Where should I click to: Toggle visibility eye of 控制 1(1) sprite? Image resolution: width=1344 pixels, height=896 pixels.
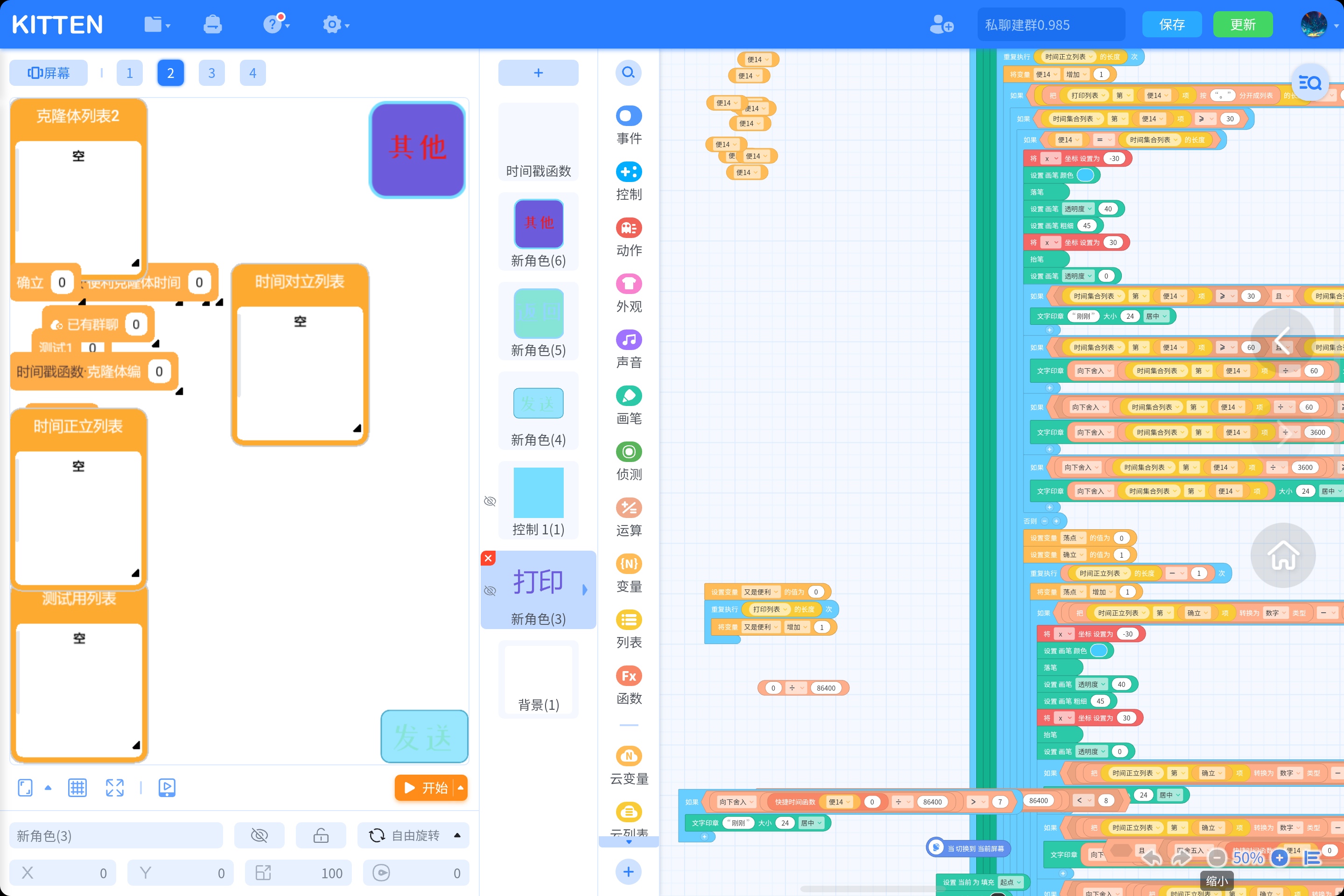click(490, 501)
